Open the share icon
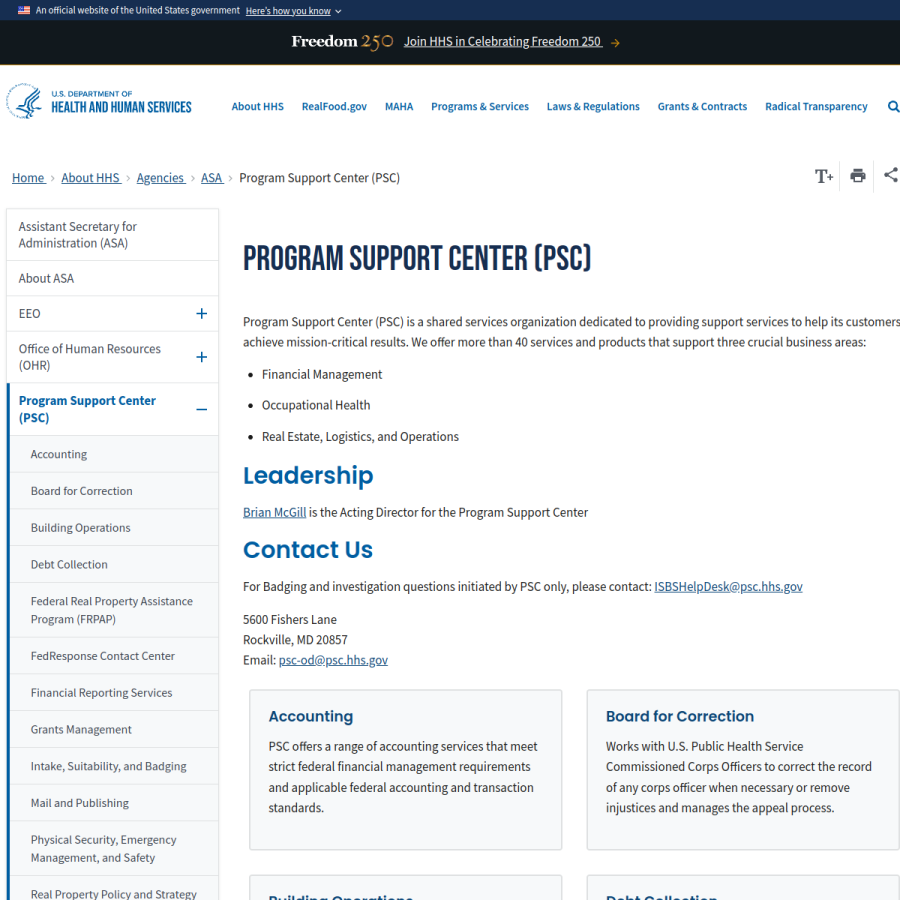900x900 pixels. point(891,175)
